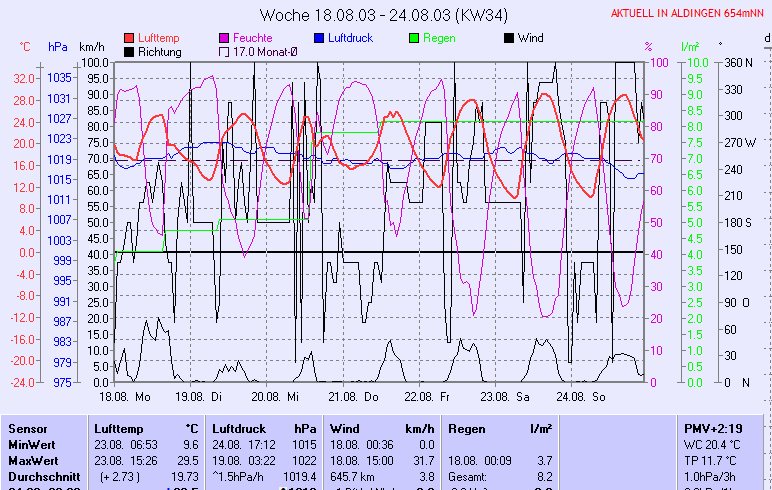772x490 pixels.
Task: Click the l/m² axis unit label
Action: pos(689,47)
